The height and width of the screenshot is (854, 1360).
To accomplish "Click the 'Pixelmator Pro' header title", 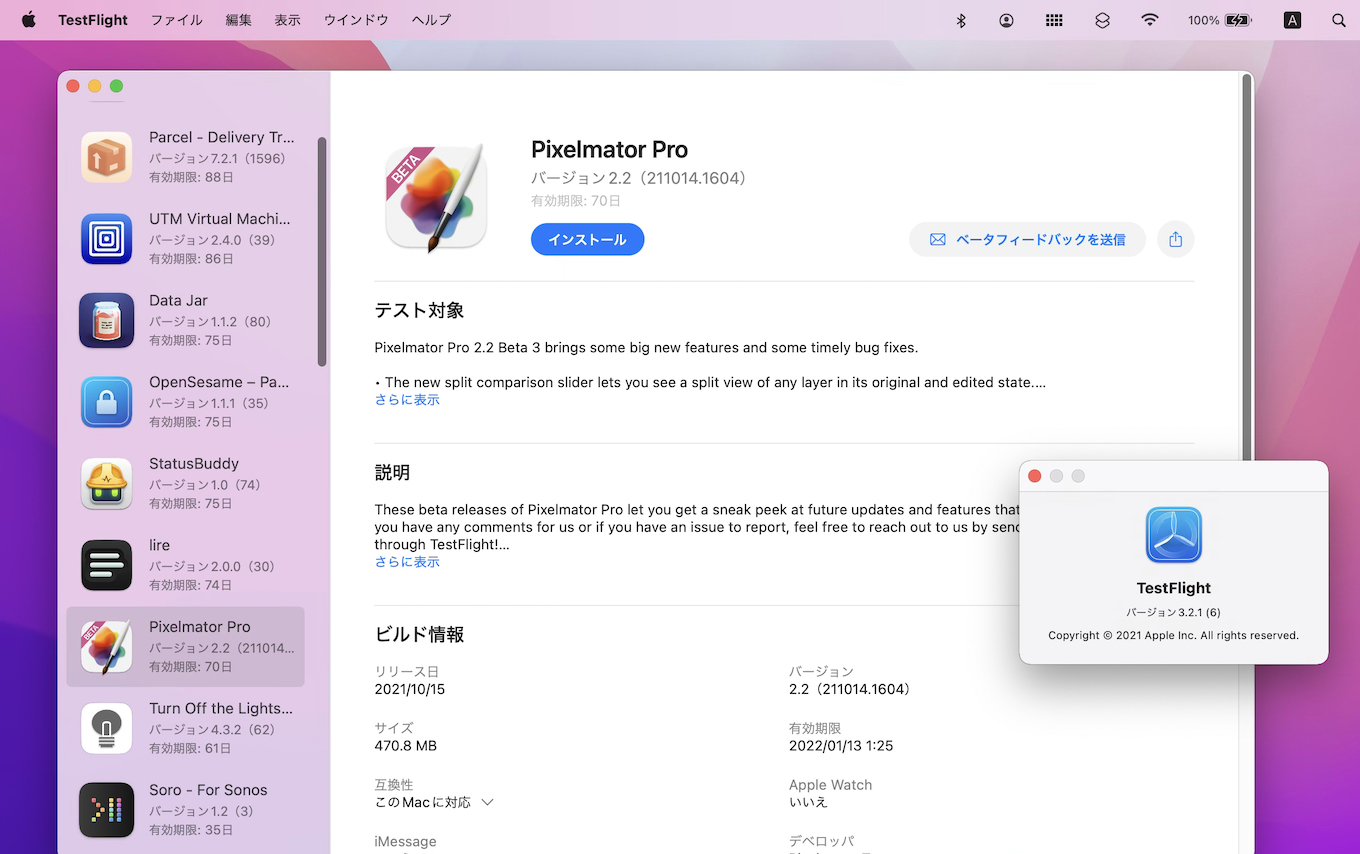I will point(610,150).
